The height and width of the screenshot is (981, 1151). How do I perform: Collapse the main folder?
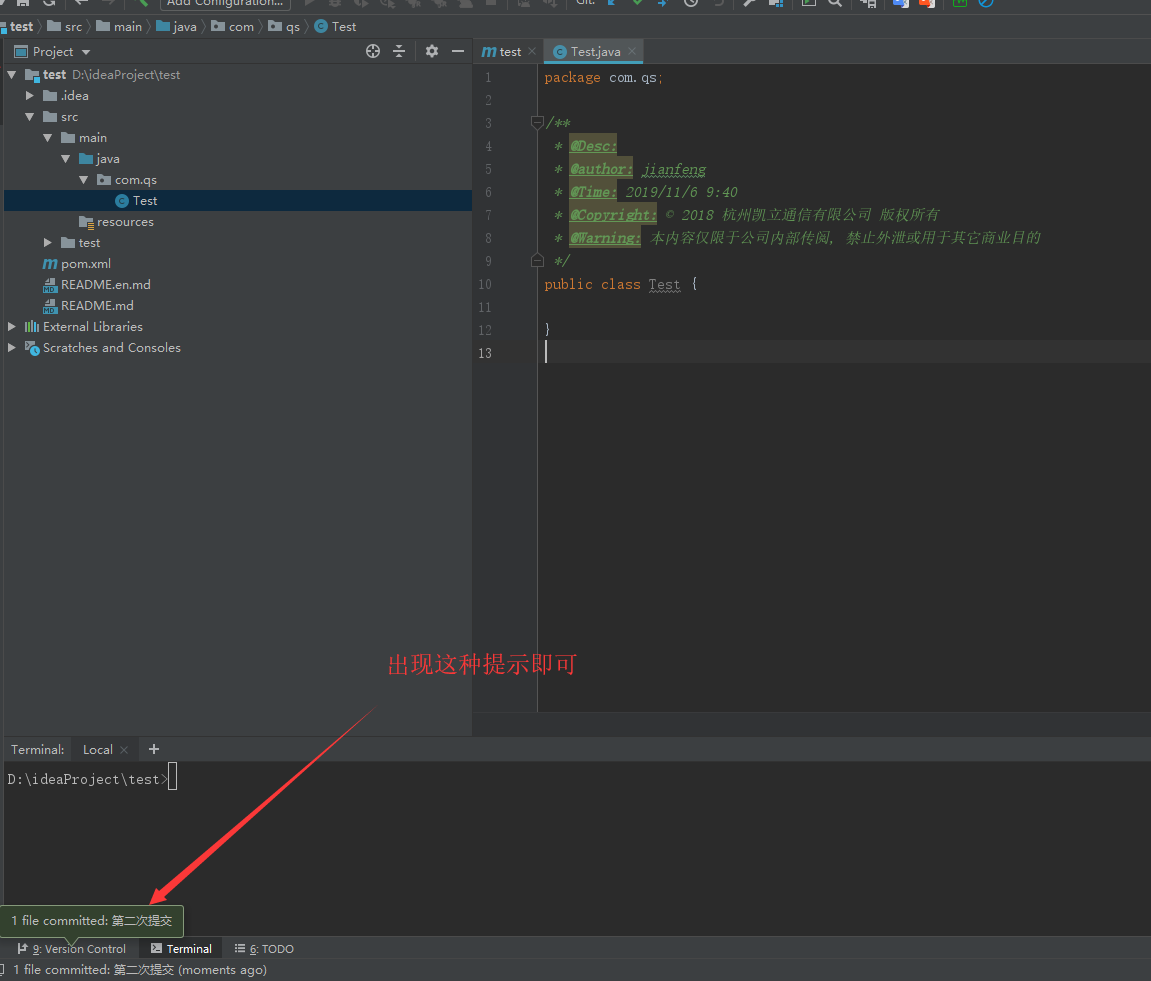[48, 138]
